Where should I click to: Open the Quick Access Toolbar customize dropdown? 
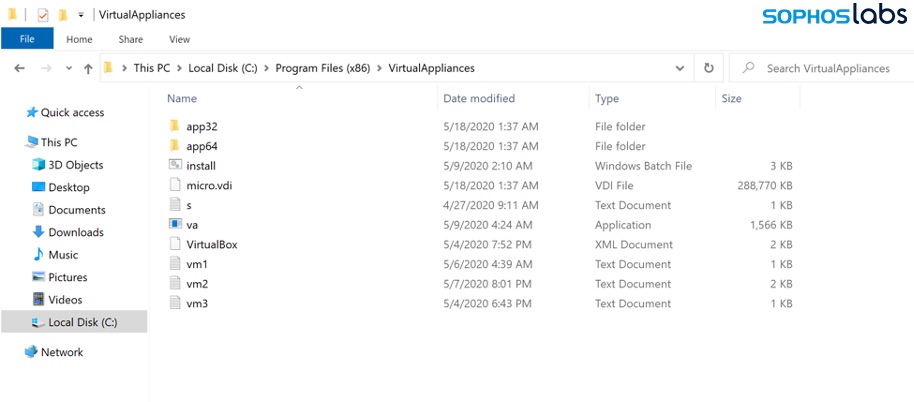click(80, 15)
